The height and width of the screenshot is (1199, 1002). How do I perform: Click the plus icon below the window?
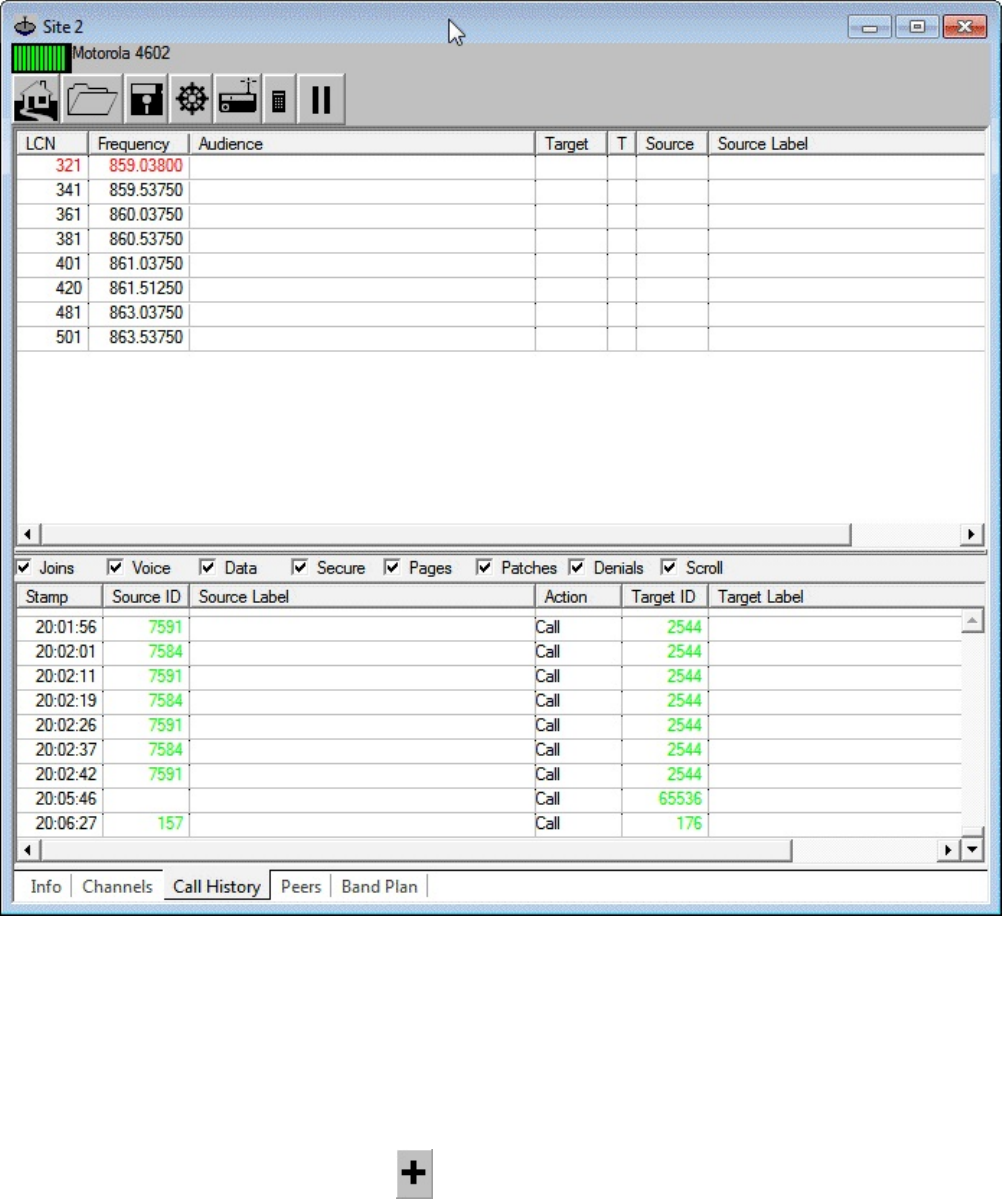(414, 1172)
